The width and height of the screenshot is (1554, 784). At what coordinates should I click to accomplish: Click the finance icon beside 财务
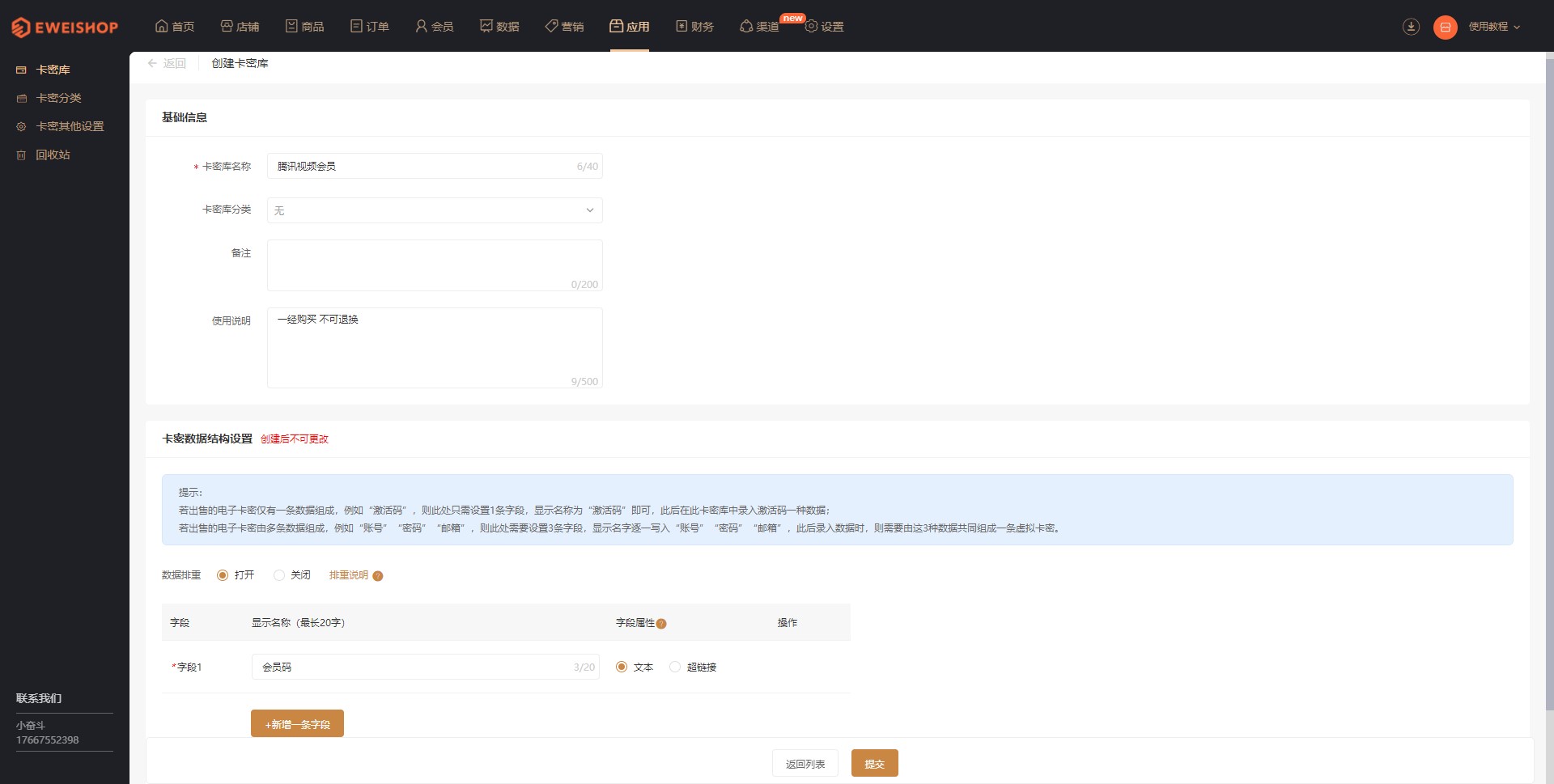681,26
